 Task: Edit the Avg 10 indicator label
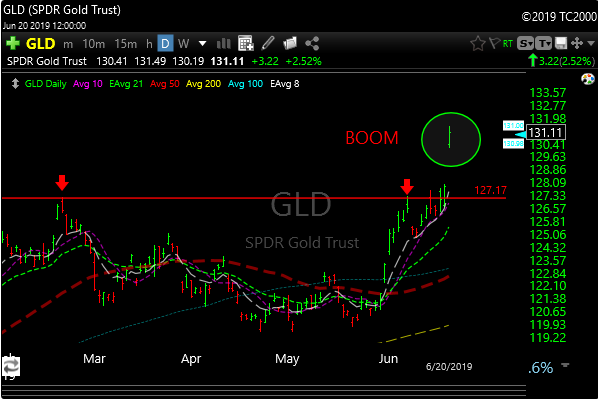coord(88,84)
